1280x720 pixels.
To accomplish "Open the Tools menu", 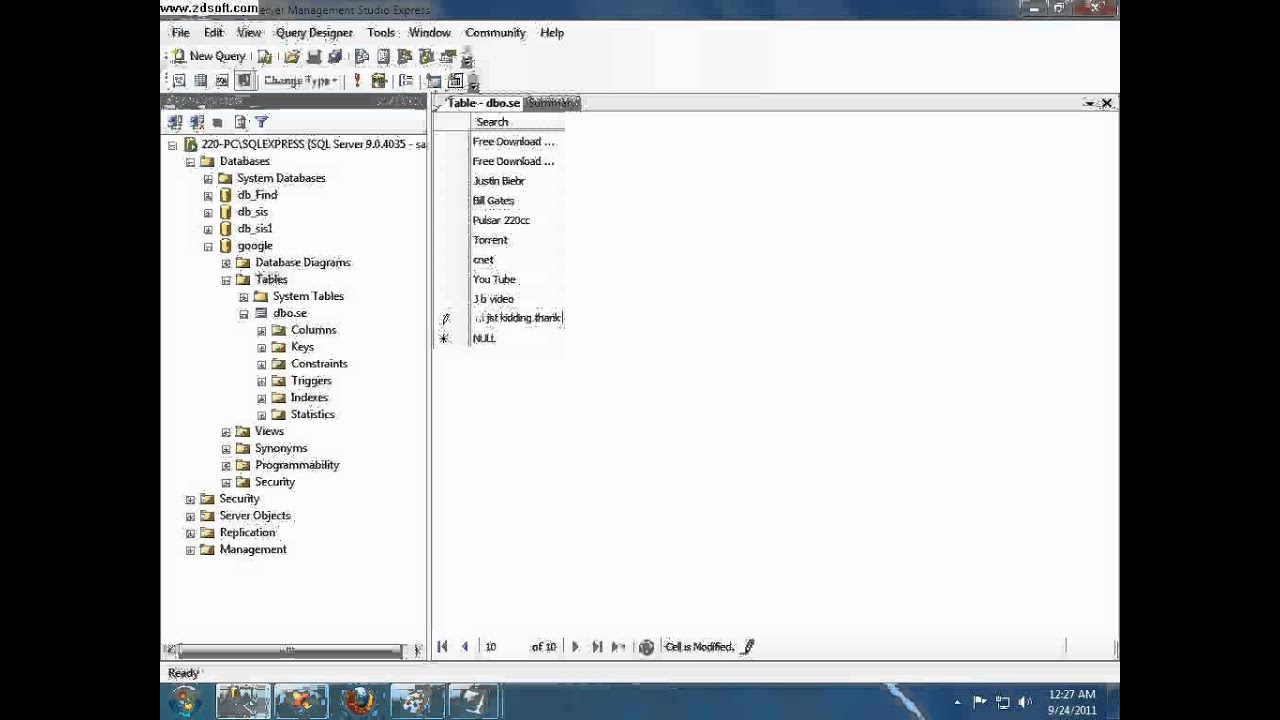I will (x=381, y=33).
